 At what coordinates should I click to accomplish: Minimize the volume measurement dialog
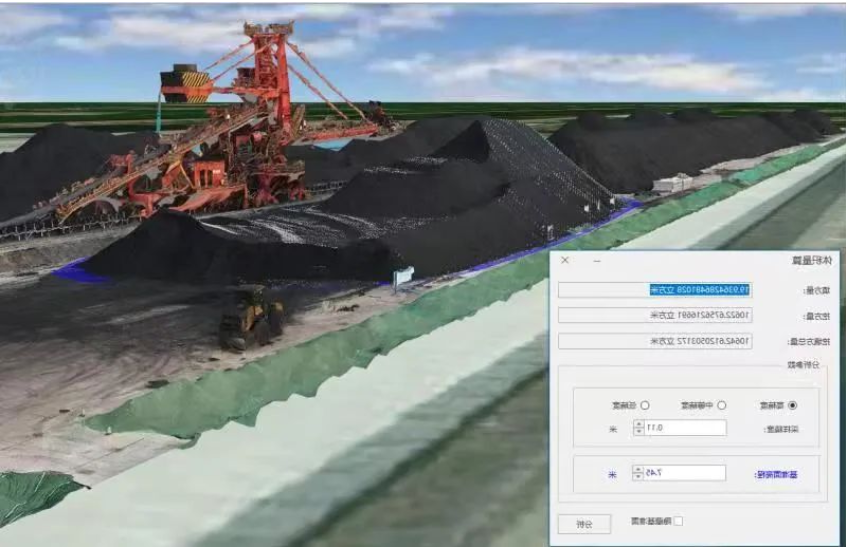click(597, 260)
